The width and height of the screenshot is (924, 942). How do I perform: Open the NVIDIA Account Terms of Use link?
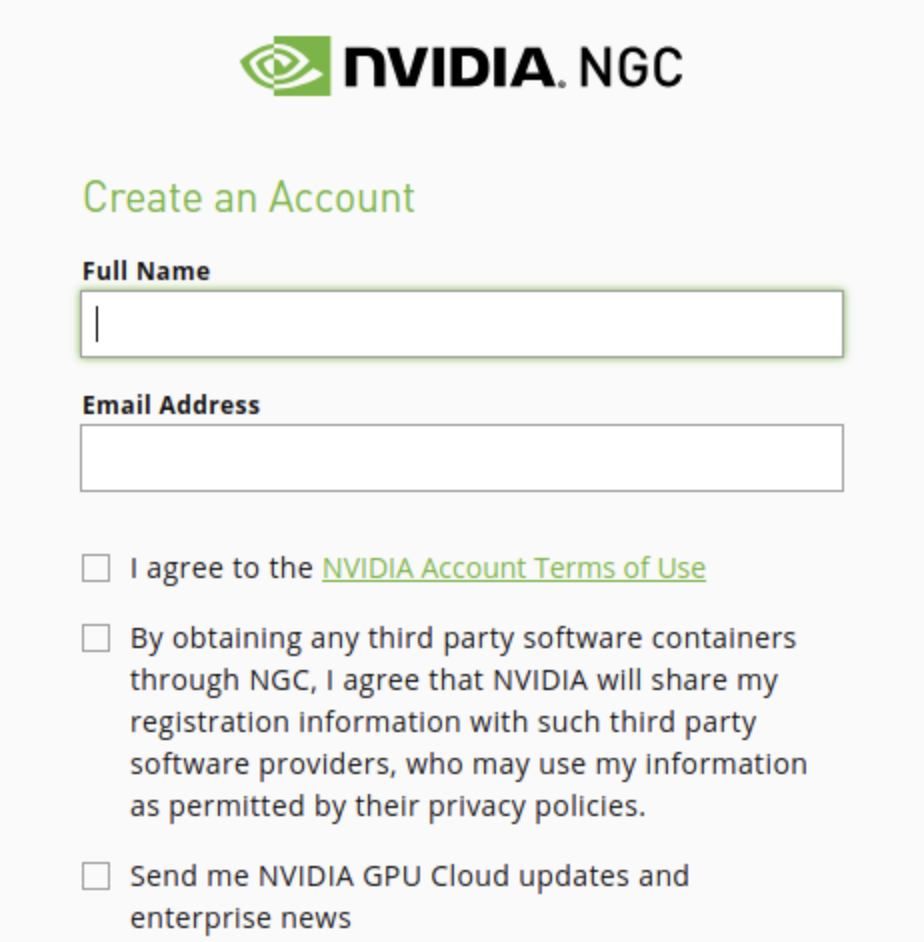512,567
